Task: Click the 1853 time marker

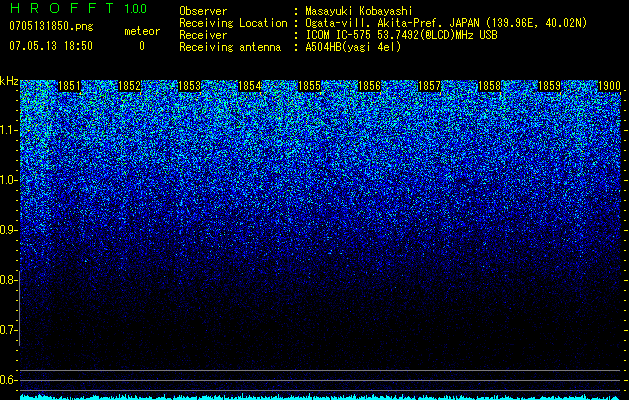Action: click(x=189, y=86)
